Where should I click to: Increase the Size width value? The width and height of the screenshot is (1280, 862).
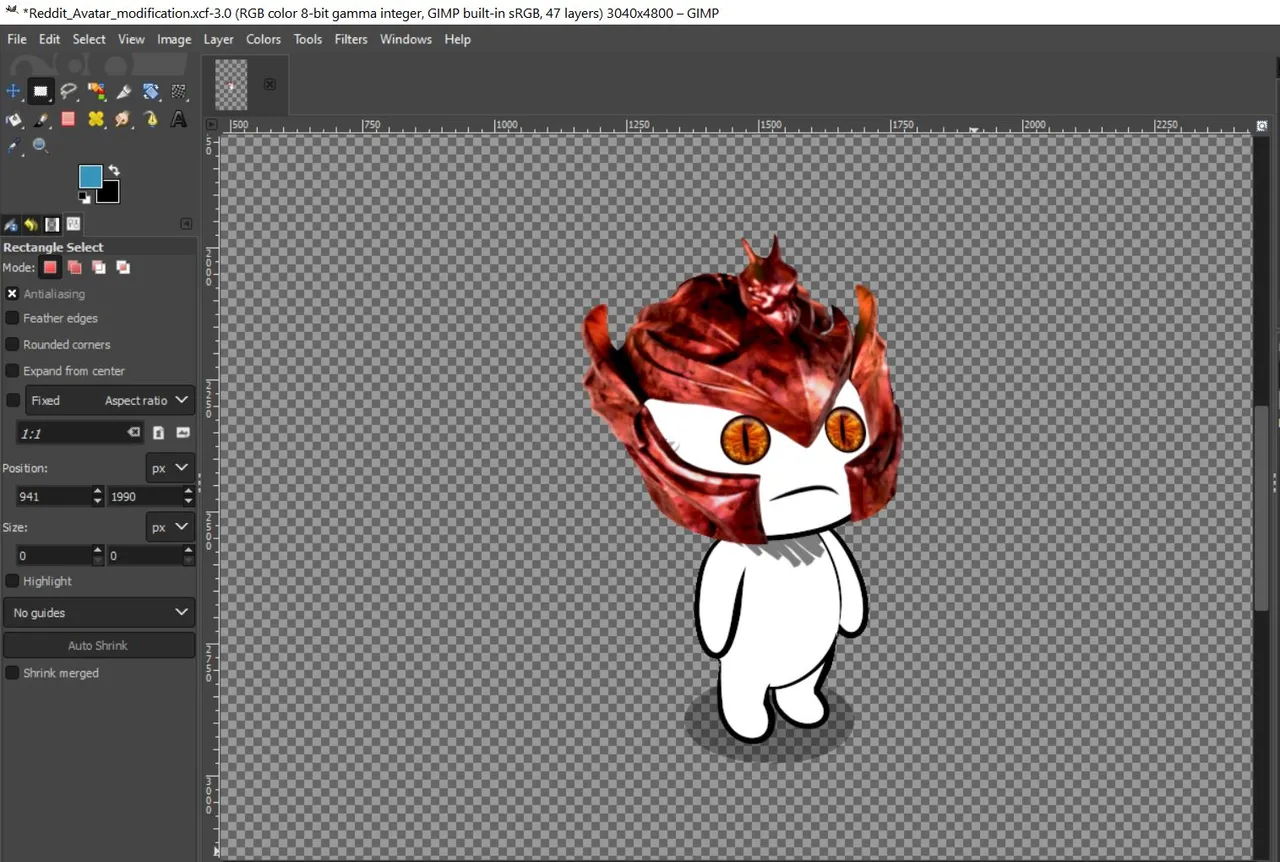(97, 550)
